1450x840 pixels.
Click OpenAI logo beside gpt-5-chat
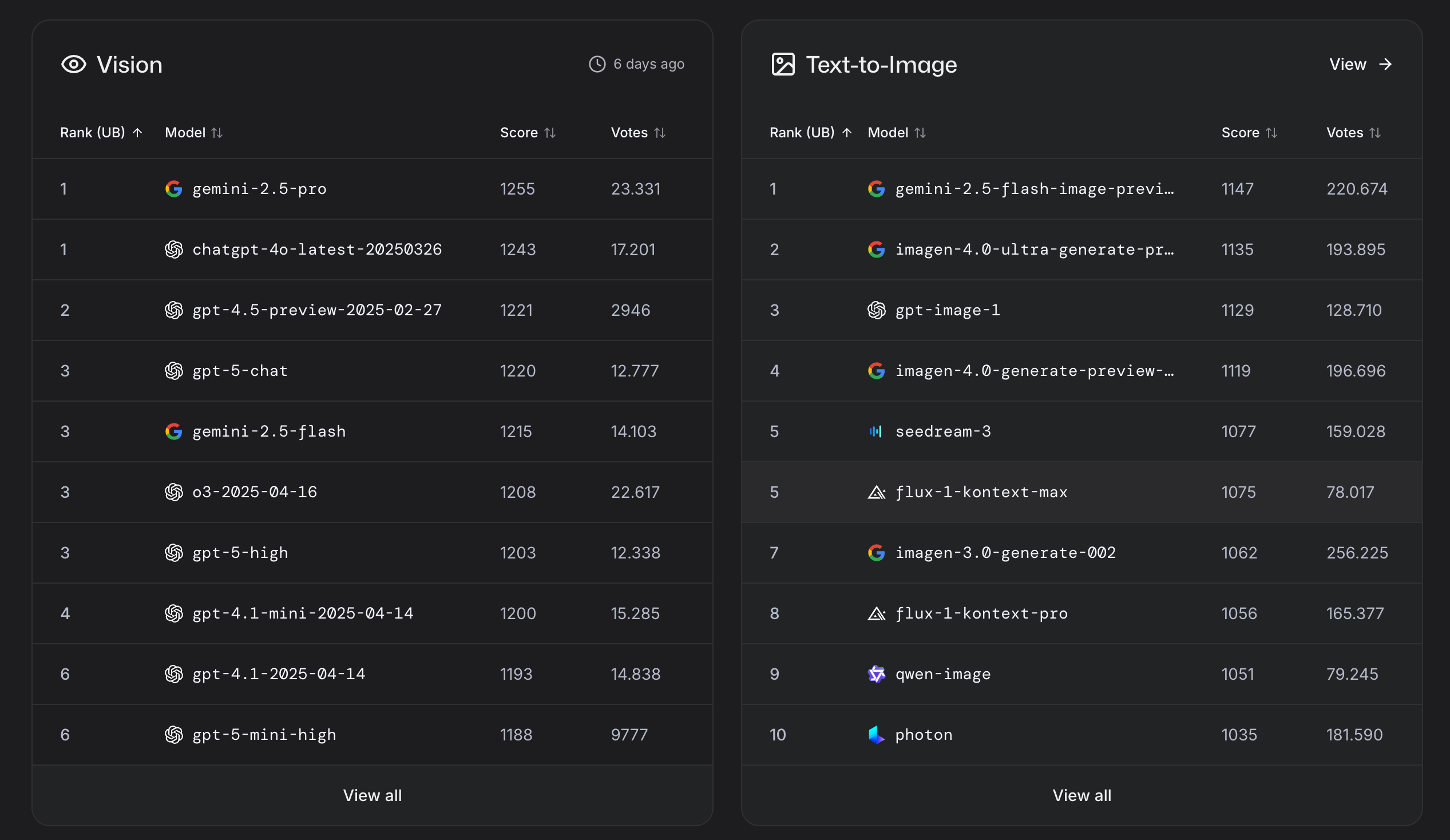(173, 371)
